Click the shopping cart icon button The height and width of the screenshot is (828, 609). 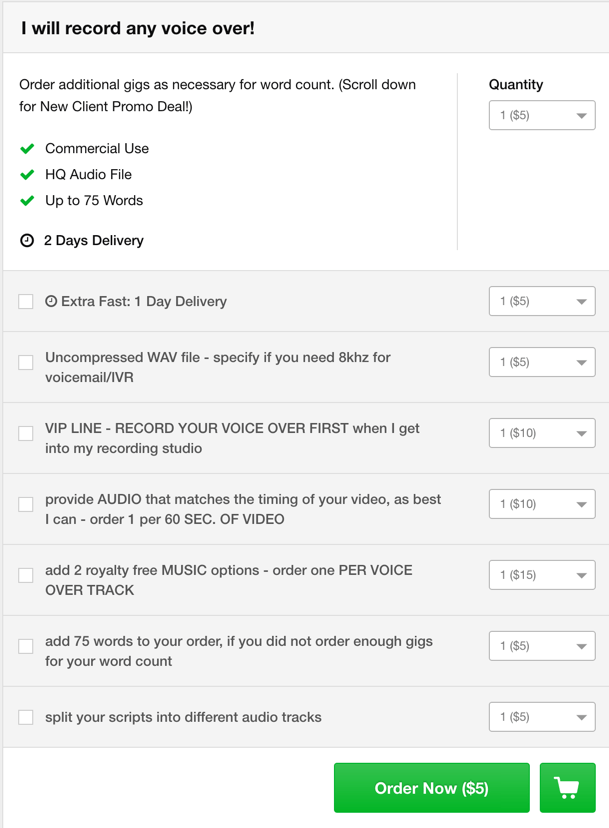pyautogui.click(x=567, y=788)
